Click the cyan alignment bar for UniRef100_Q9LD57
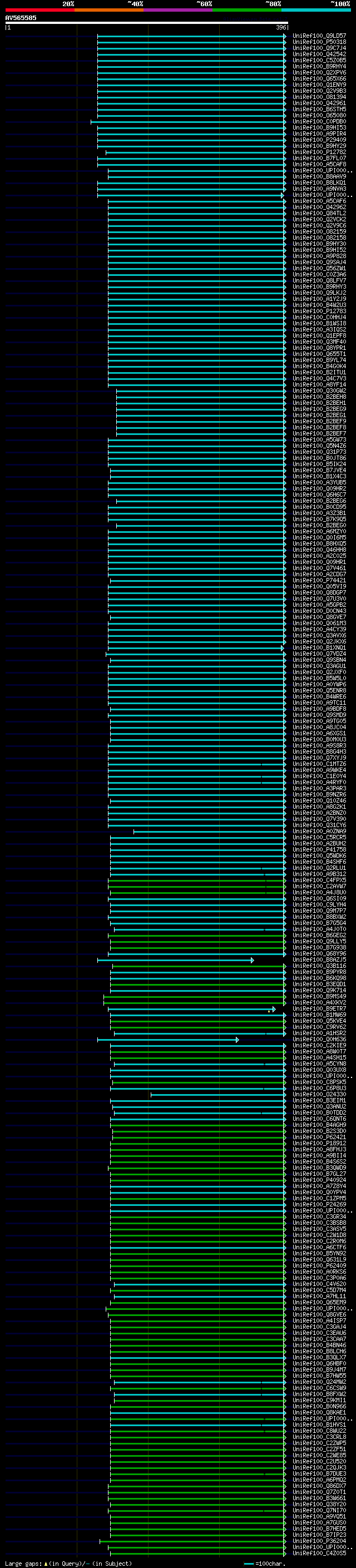 click(192, 36)
